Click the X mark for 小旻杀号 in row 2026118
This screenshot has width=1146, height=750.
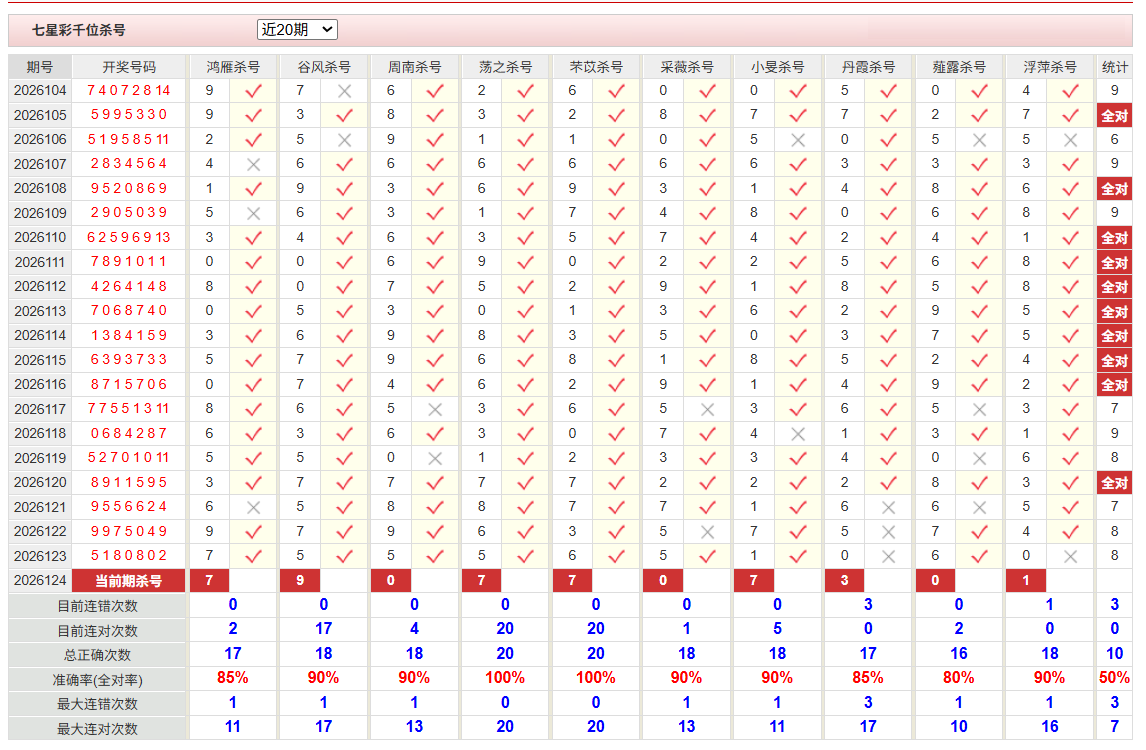[x=798, y=434]
